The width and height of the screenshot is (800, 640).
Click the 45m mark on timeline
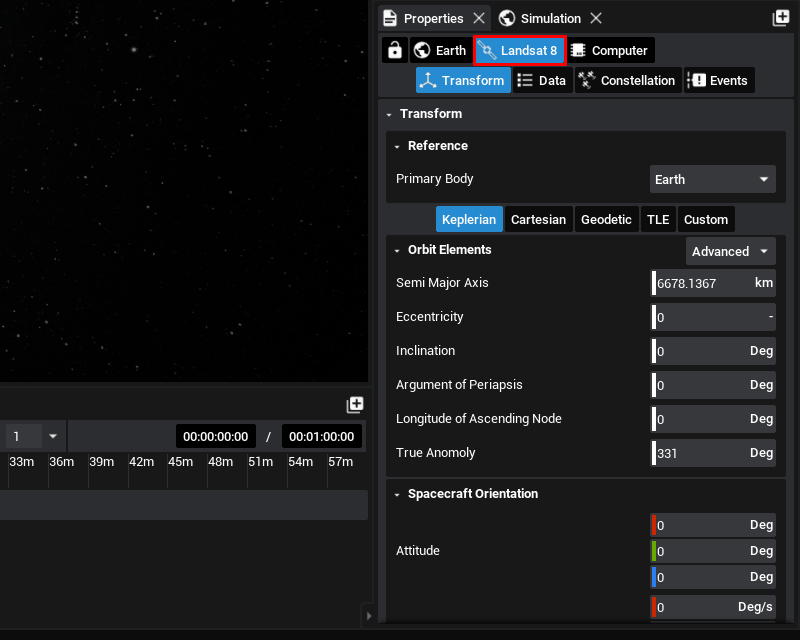[181, 462]
